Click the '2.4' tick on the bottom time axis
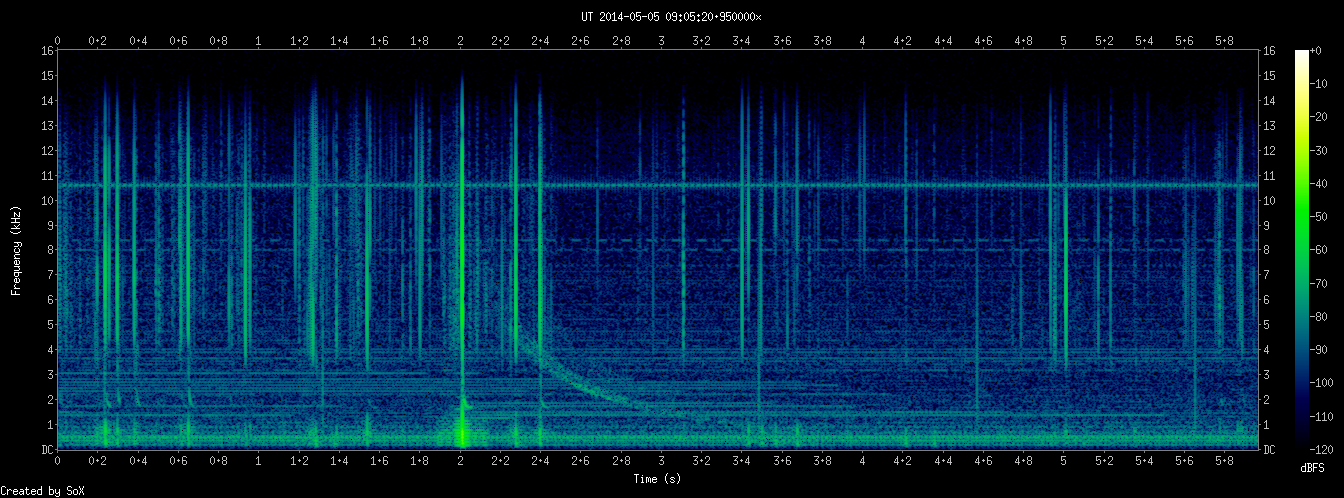The height and width of the screenshot is (498, 1344). (x=541, y=461)
